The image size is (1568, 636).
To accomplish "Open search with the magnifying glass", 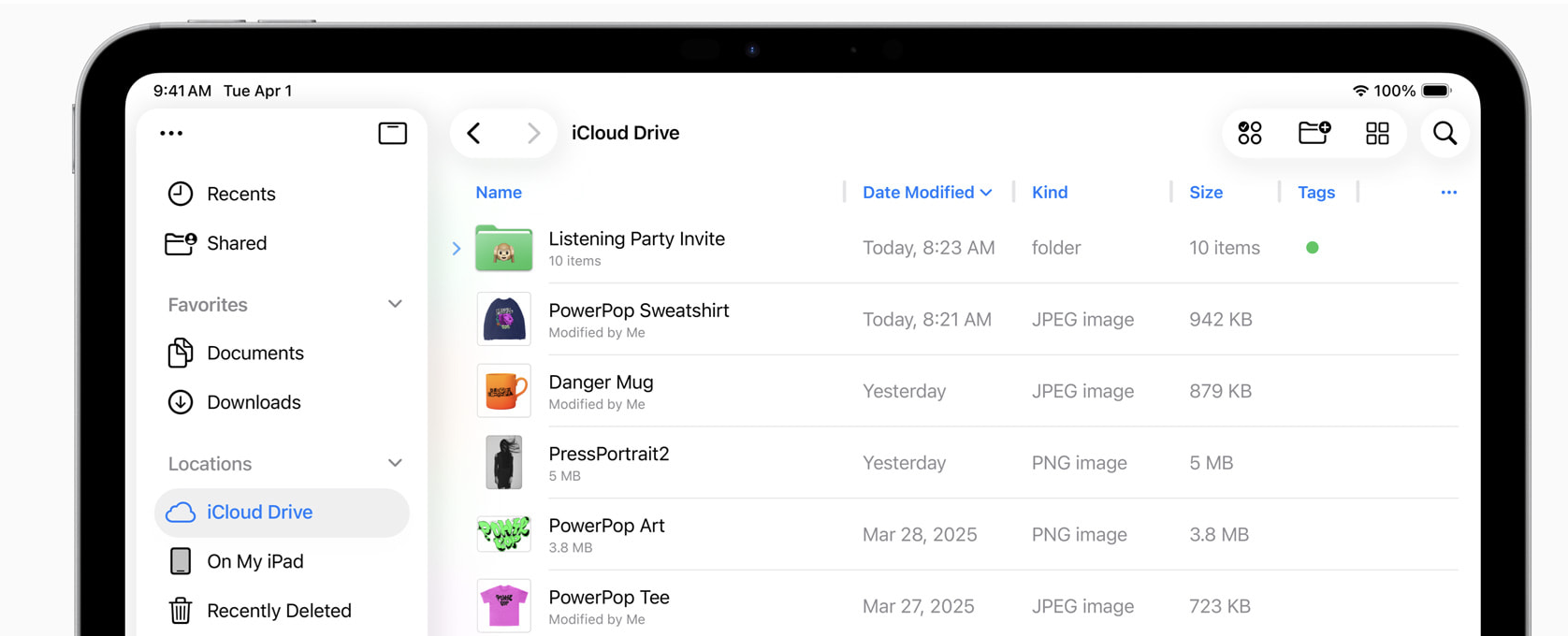I will coord(1445,133).
